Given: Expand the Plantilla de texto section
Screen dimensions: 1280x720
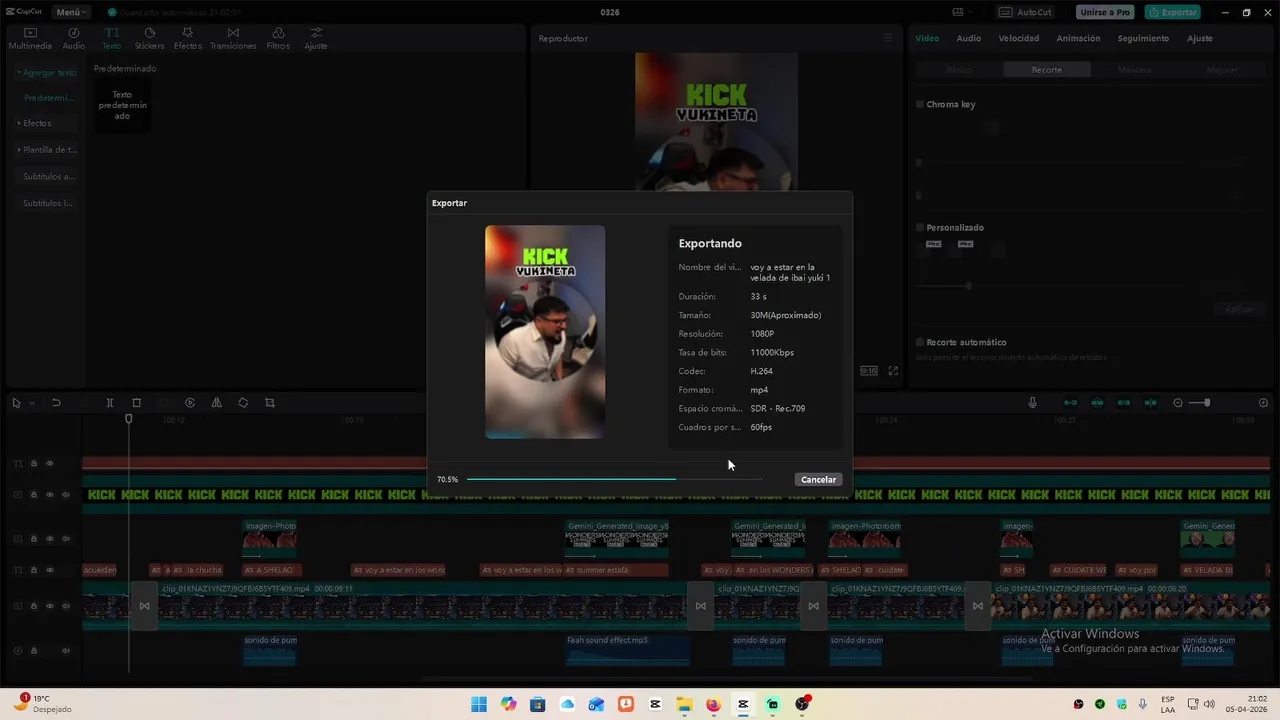Looking at the screenshot, I should point(47,150).
